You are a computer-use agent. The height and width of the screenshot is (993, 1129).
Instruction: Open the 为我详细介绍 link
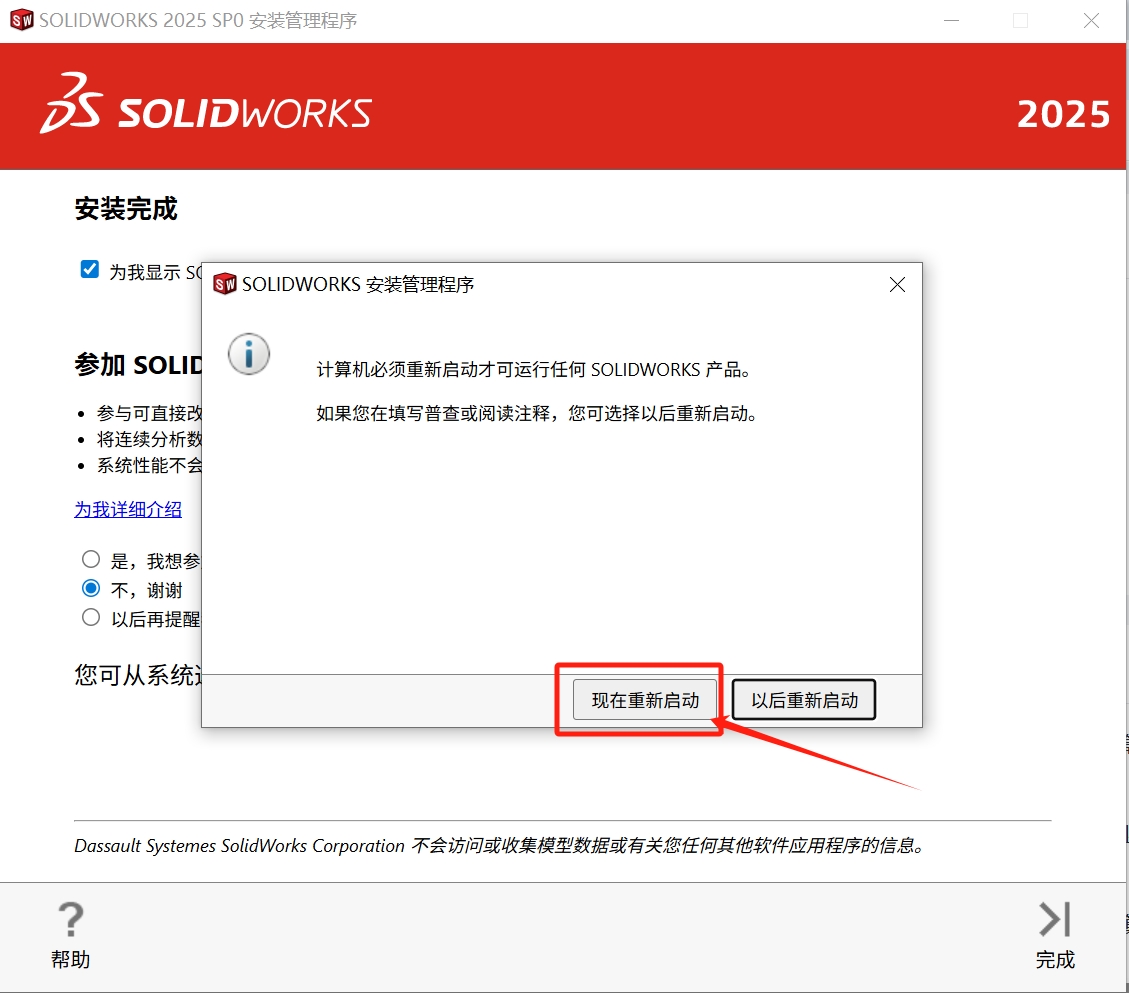coord(128,510)
